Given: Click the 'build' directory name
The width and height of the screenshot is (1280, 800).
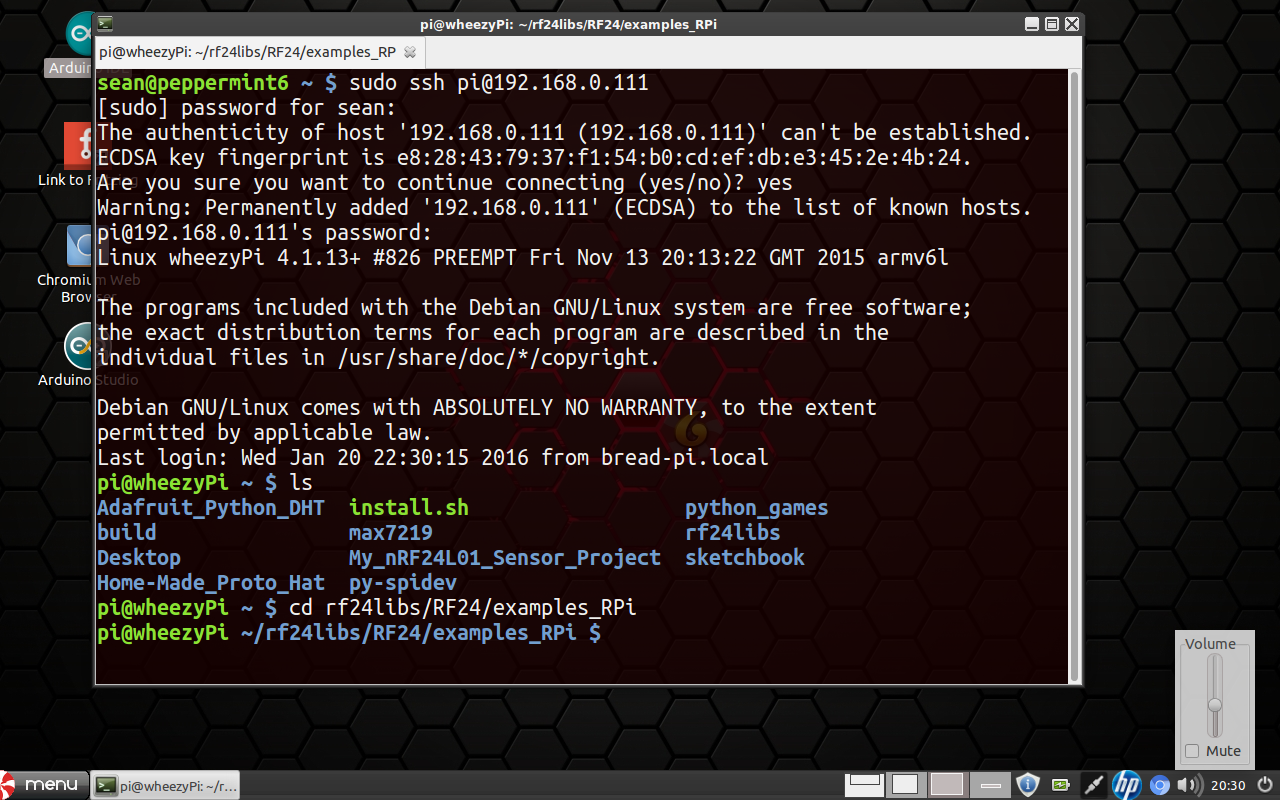Looking at the screenshot, I should click(127, 533).
